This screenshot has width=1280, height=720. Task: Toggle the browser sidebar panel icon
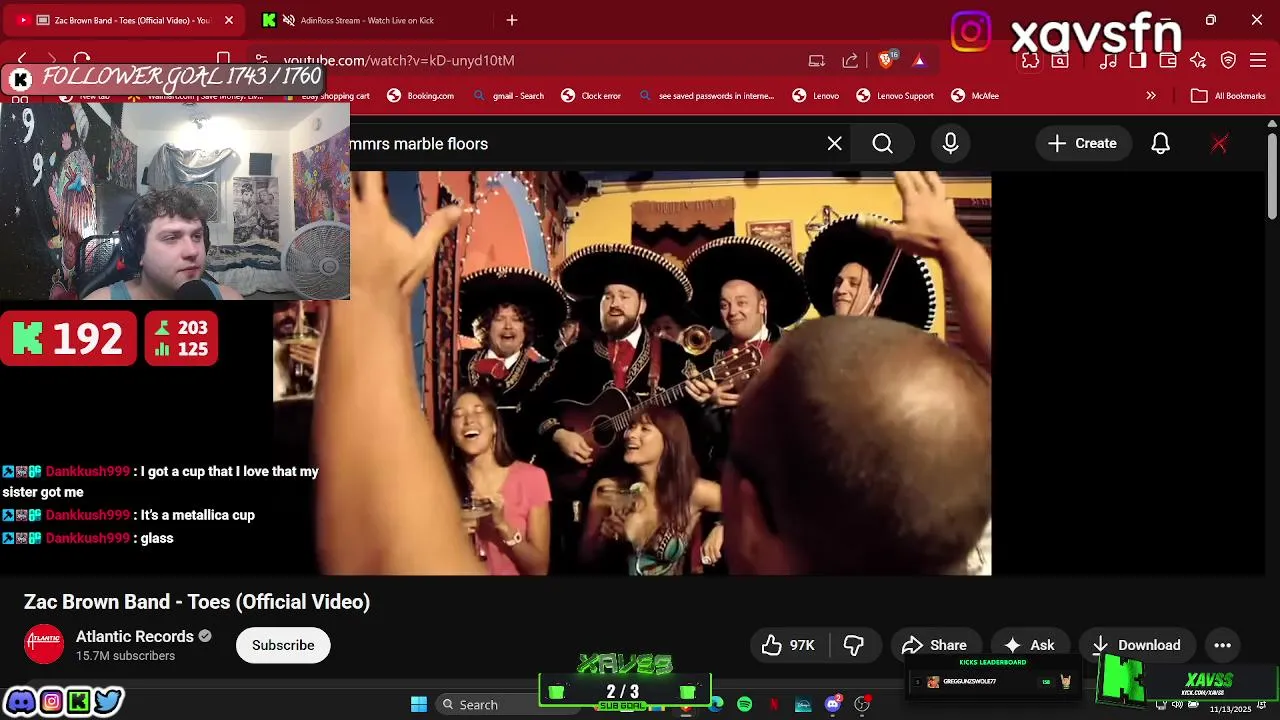point(1138,60)
